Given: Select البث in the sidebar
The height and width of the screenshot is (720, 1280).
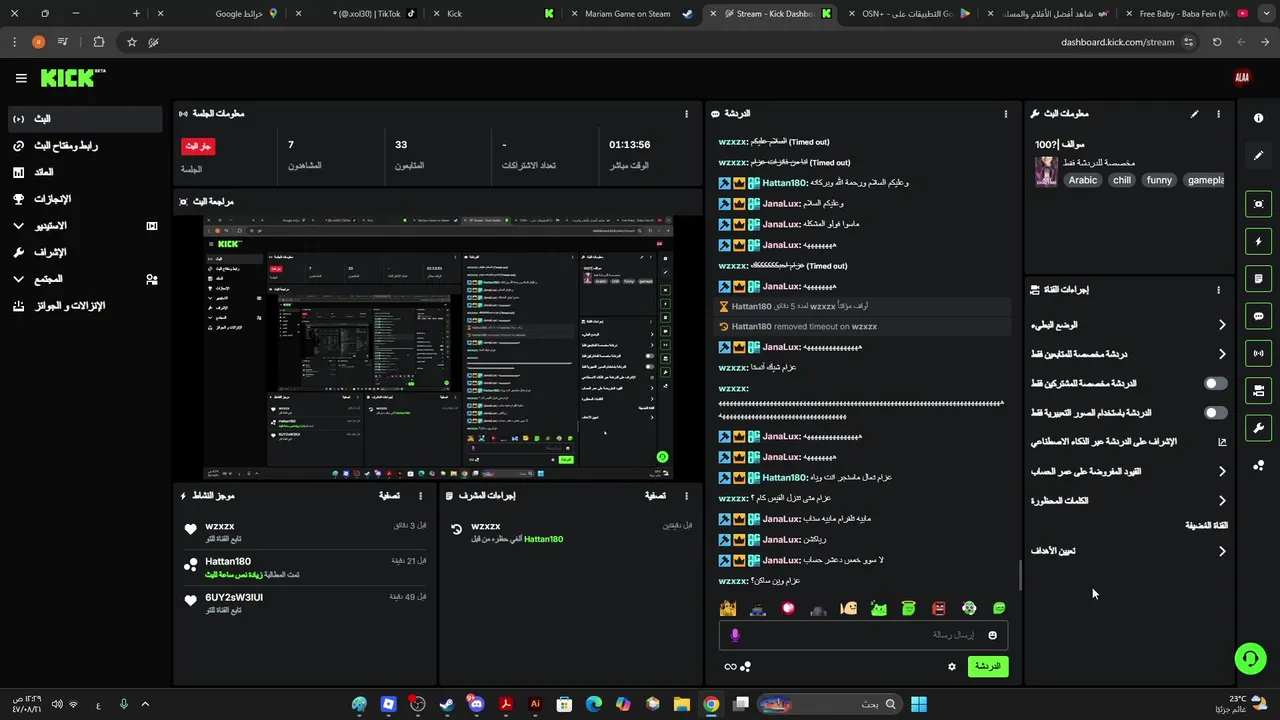Looking at the screenshot, I should point(84,119).
